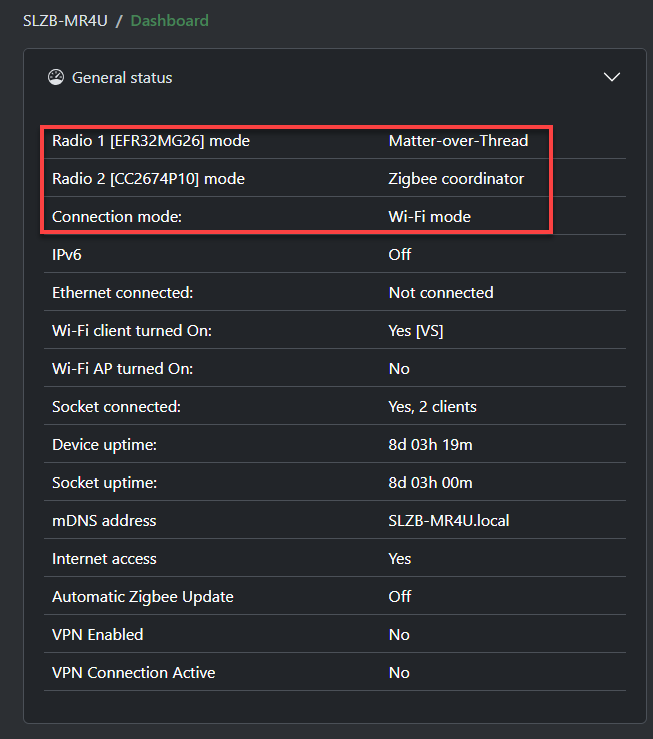Select the Radio 2 CC2674P10 mode row
The width and height of the screenshot is (653, 739).
pos(148,179)
